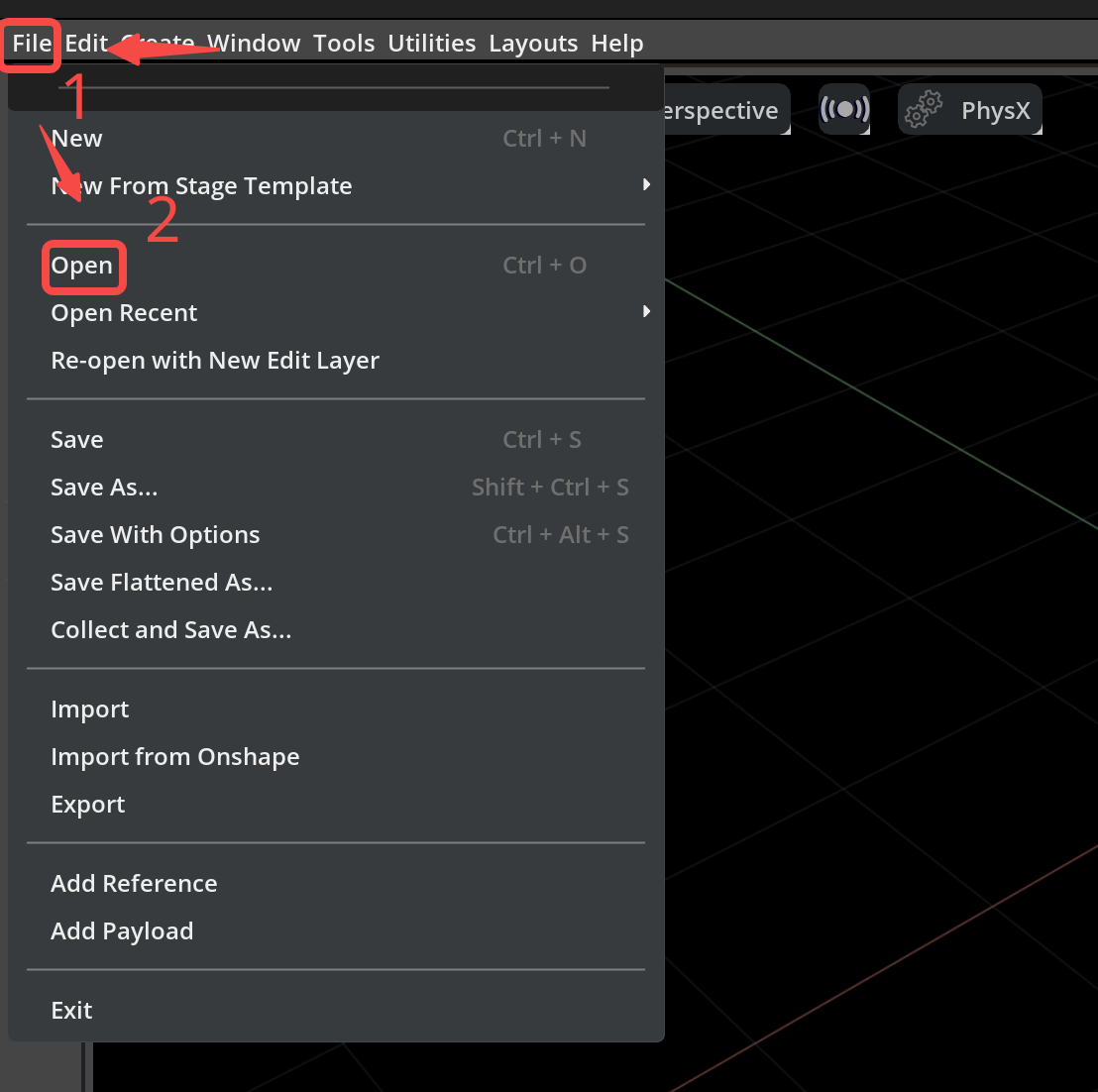Click the Import menu entry
The image size is (1098, 1092).
pyautogui.click(x=336, y=710)
